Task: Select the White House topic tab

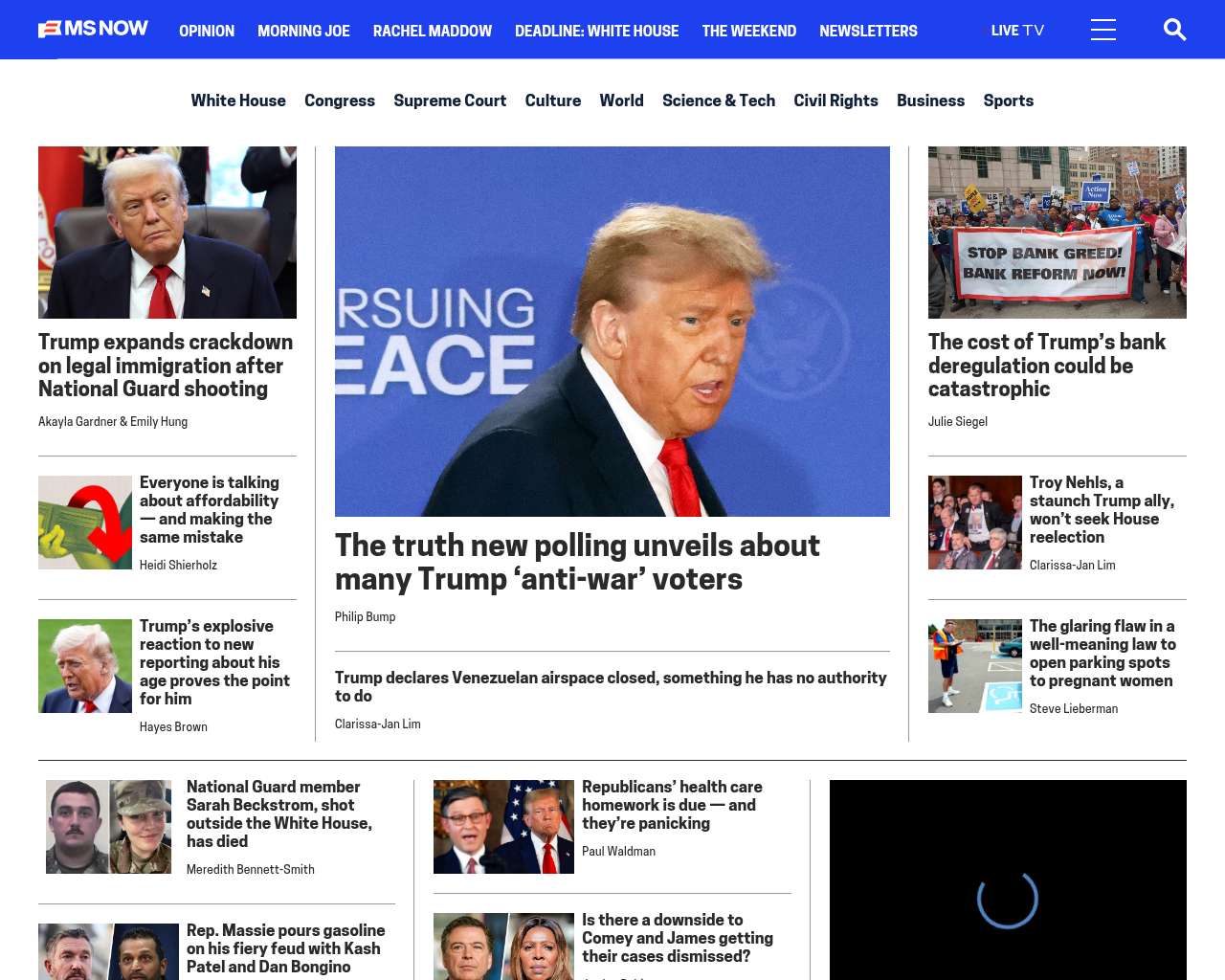Action: (x=238, y=100)
